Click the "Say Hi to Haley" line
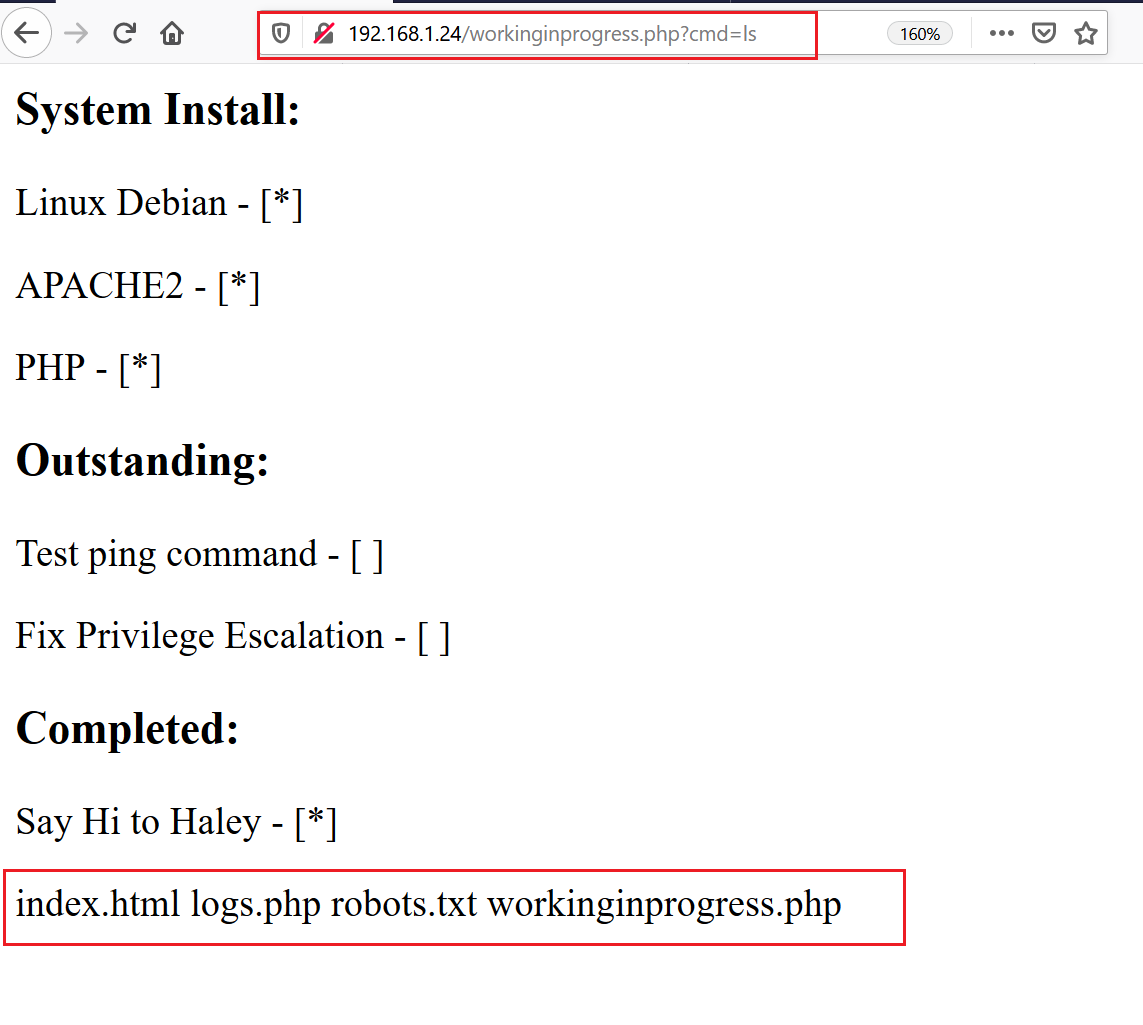 176,822
